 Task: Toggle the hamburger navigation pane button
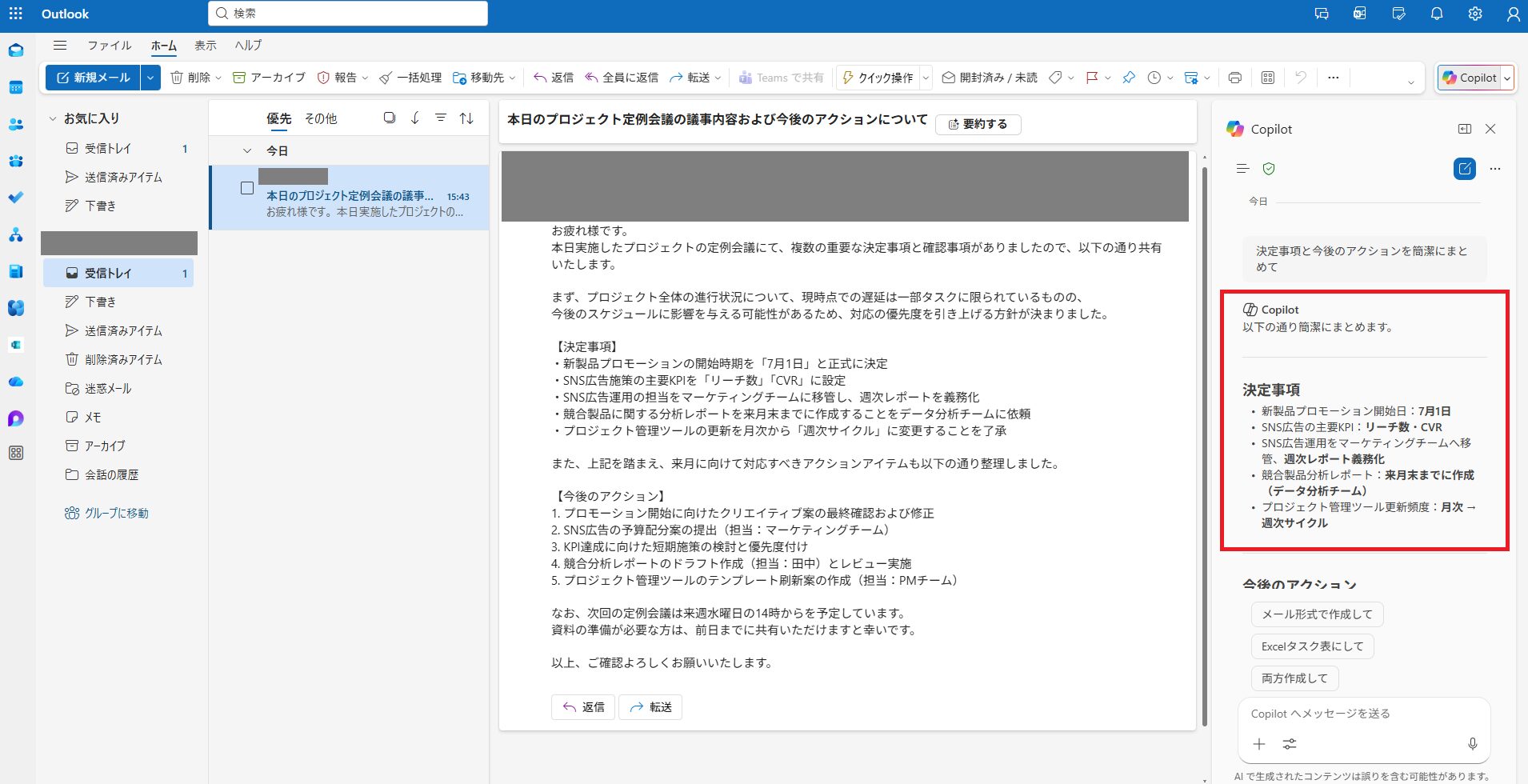pyautogui.click(x=60, y=46)
